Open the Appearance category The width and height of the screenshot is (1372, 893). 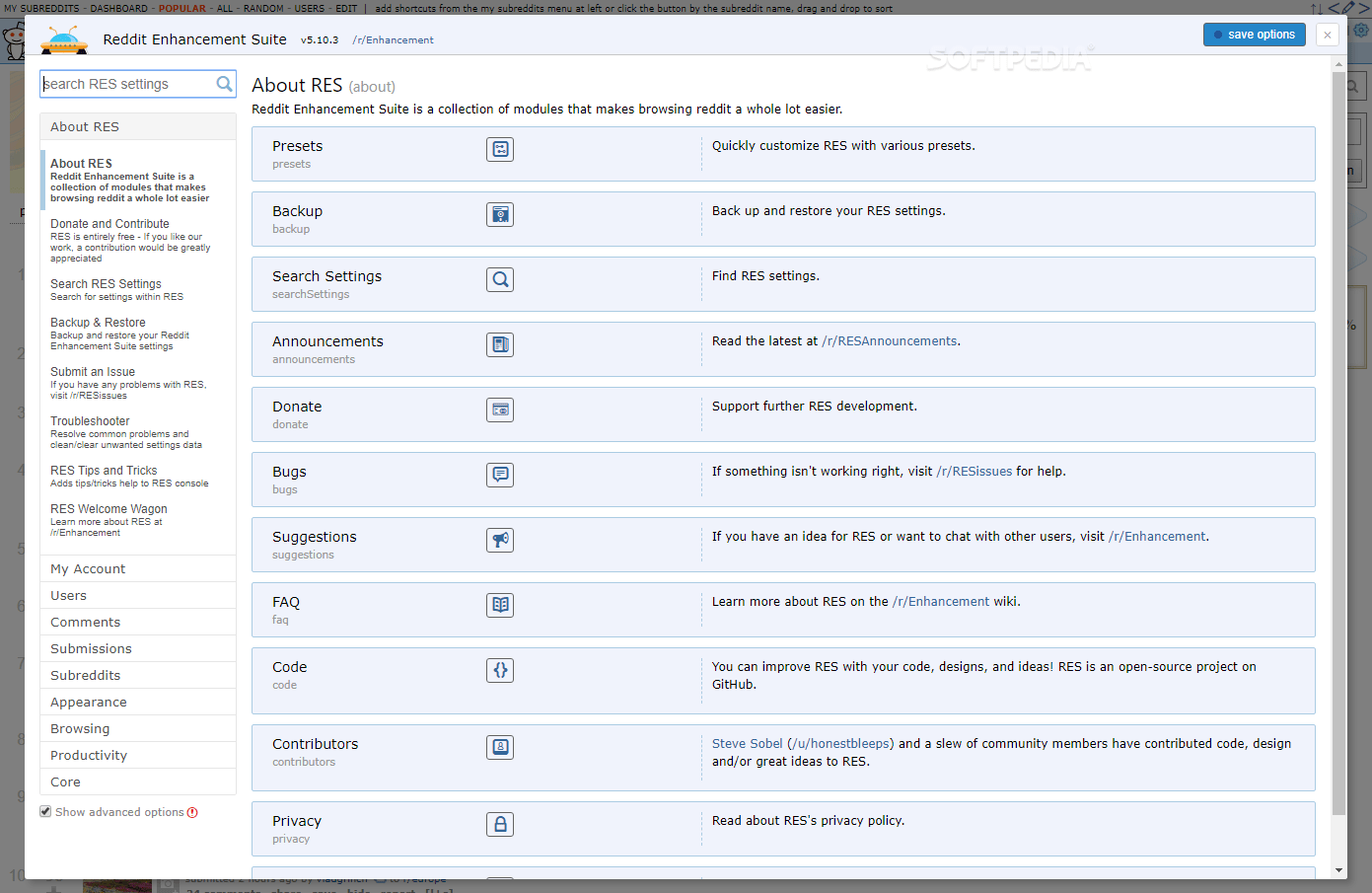pos(138,702)
